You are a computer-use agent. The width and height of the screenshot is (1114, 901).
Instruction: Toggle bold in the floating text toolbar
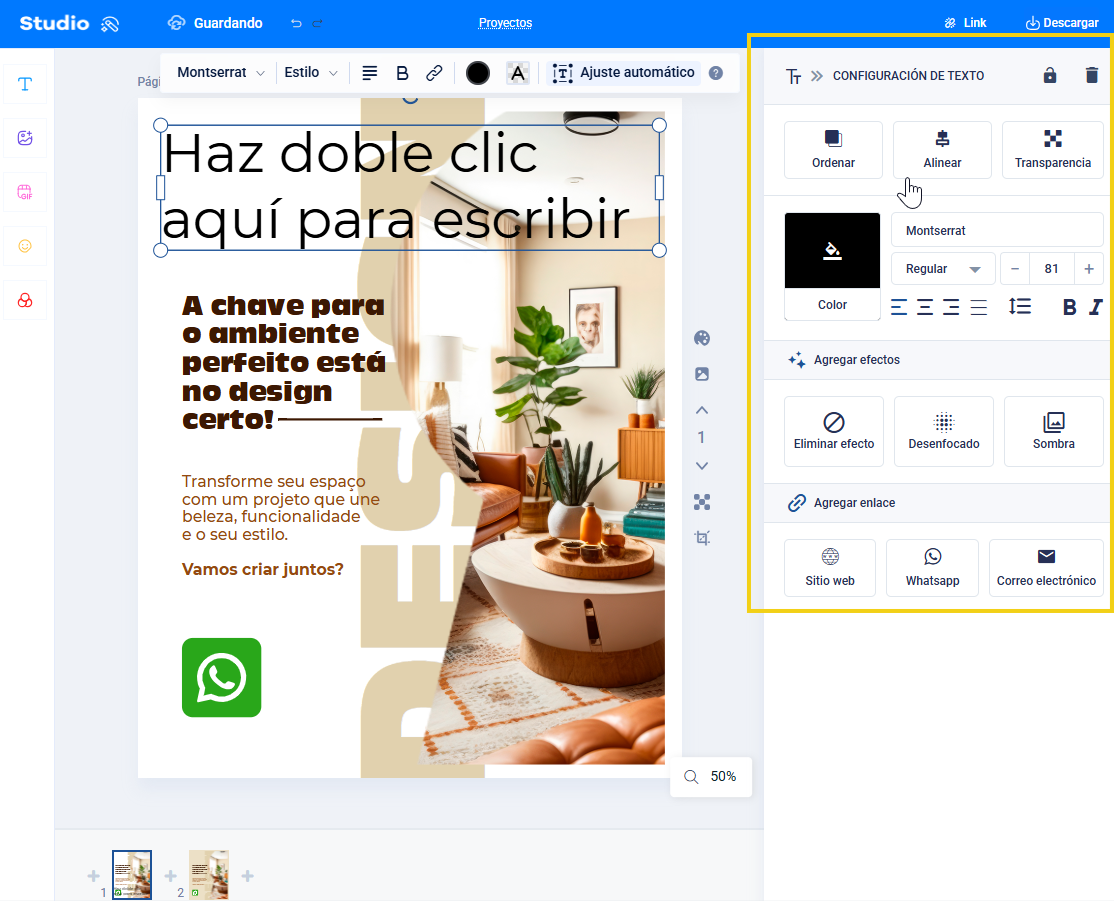402,72
